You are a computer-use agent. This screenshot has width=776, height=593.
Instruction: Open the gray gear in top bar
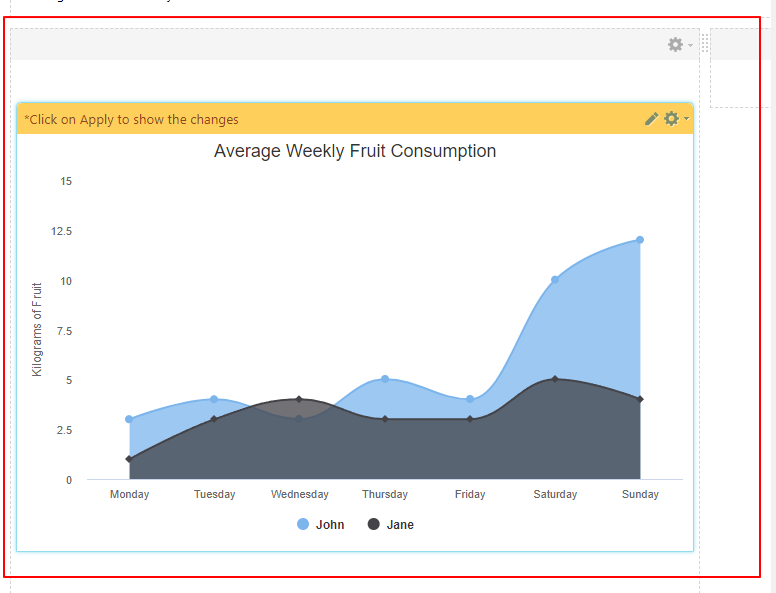(x=675, y=45)
